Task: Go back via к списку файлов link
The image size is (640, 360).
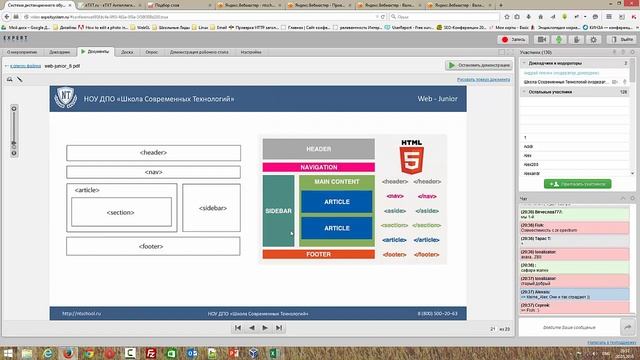Action: (25, 66)
